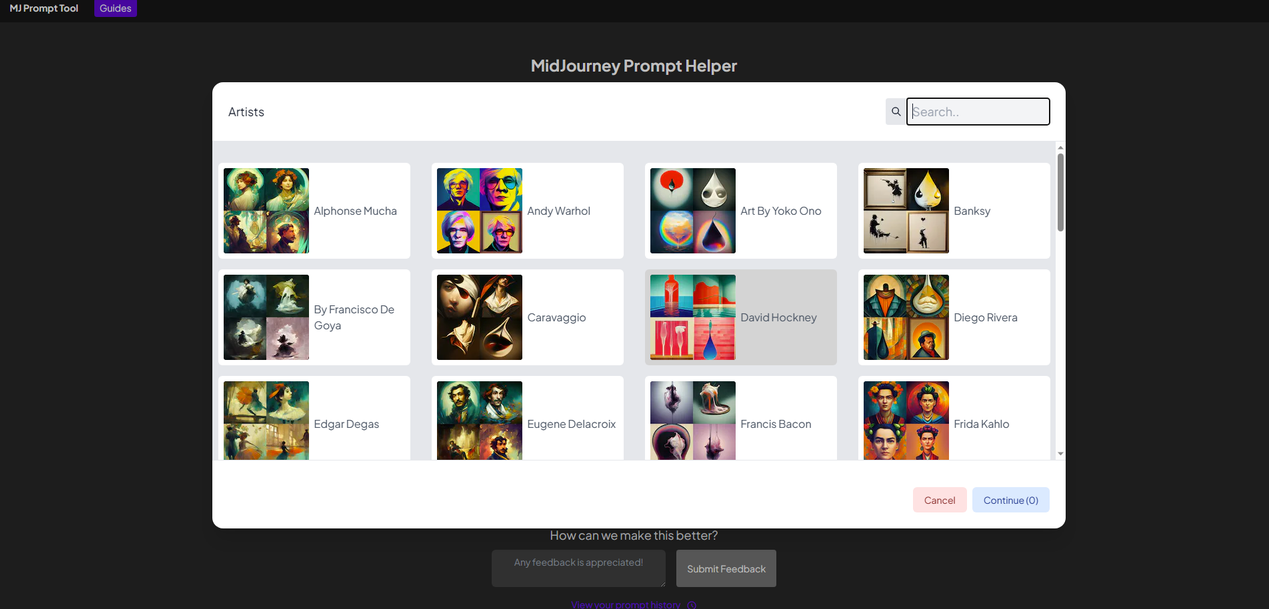Select the Andy Warhol thumbnail
Image resolution: width=1269 pixels, height=609 pixels.
click(x=479, y=211)
